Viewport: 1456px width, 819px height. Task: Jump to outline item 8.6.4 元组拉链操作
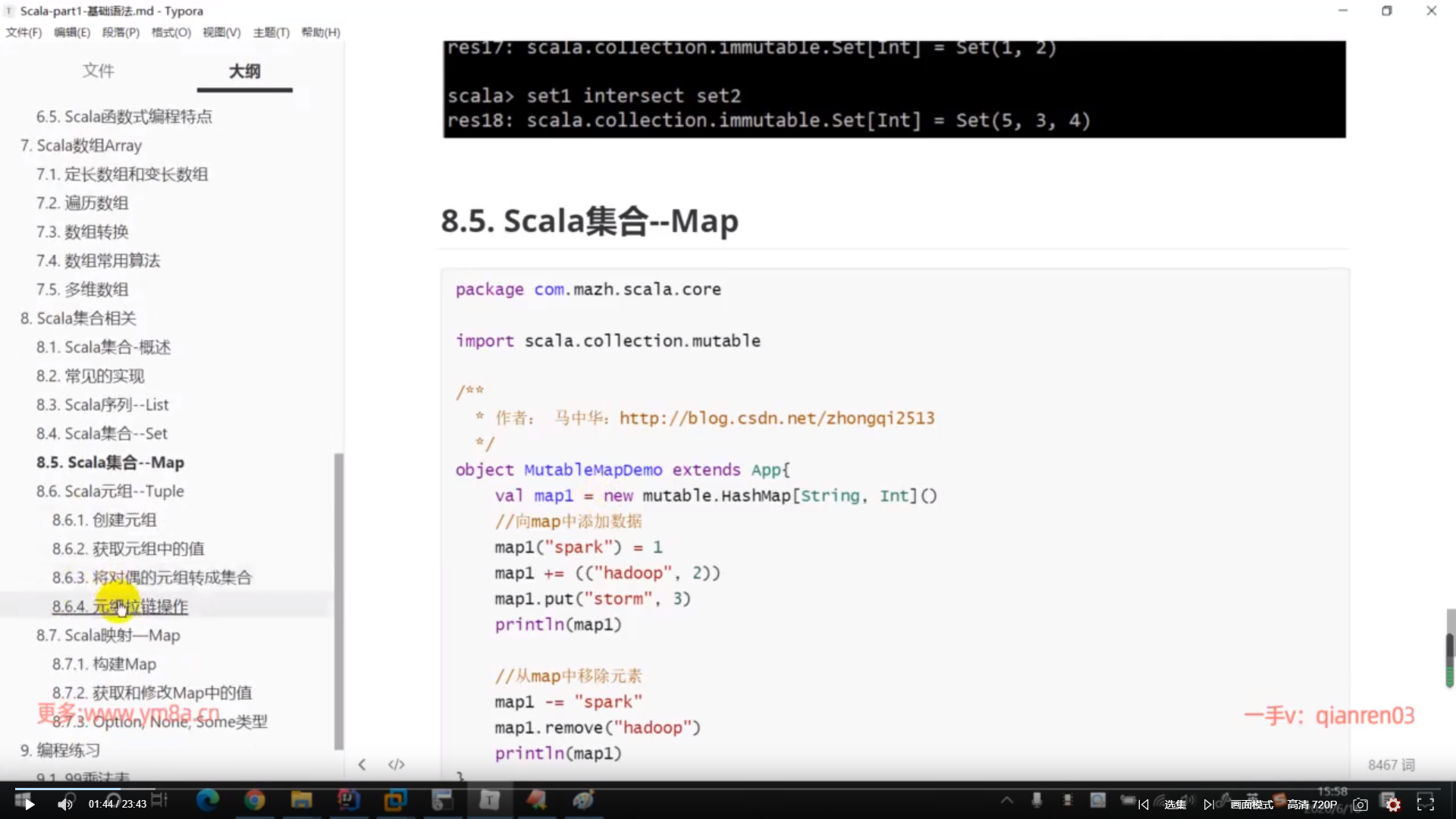(120, 607)
